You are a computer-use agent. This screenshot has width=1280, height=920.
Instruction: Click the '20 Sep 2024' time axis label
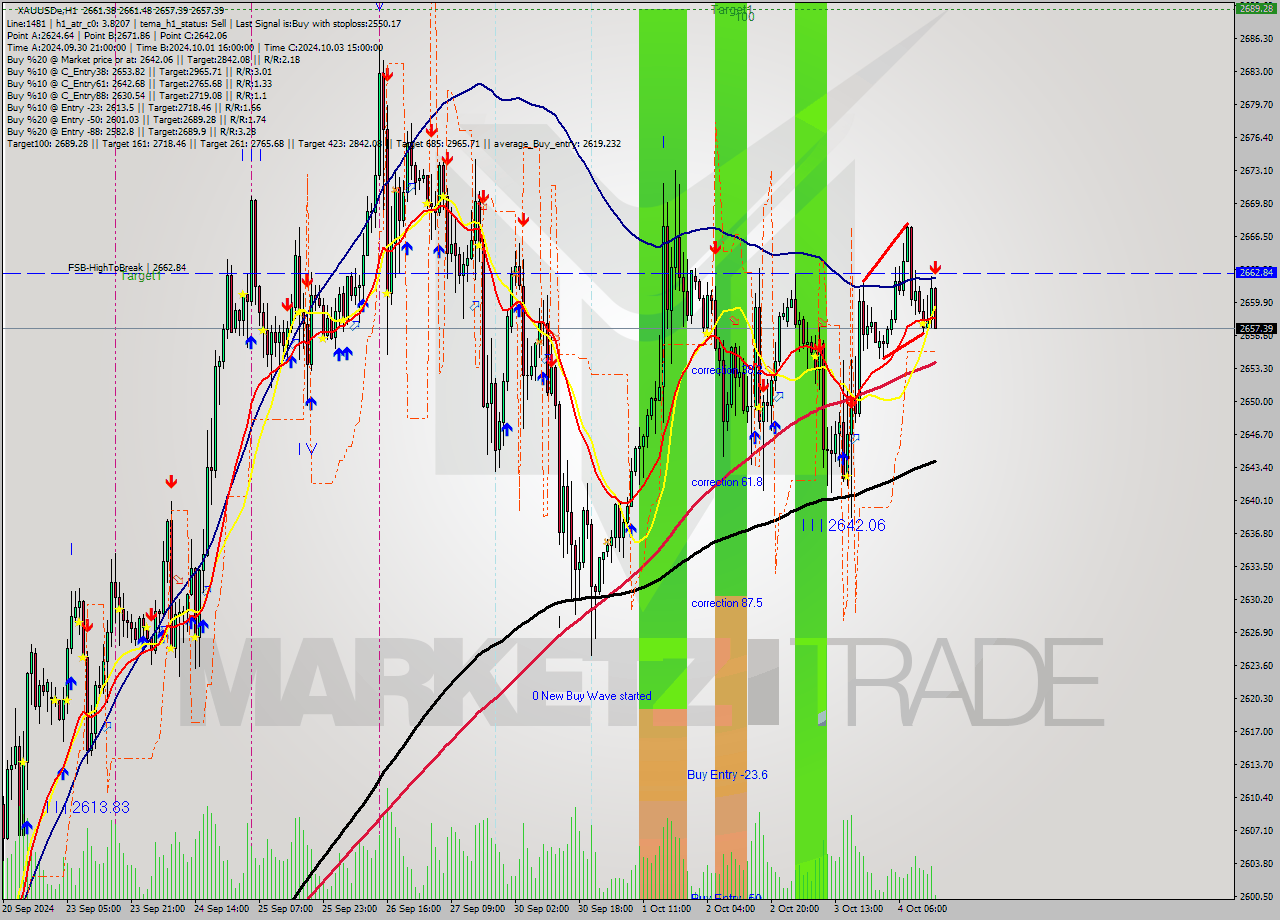[x=29, y=909]
